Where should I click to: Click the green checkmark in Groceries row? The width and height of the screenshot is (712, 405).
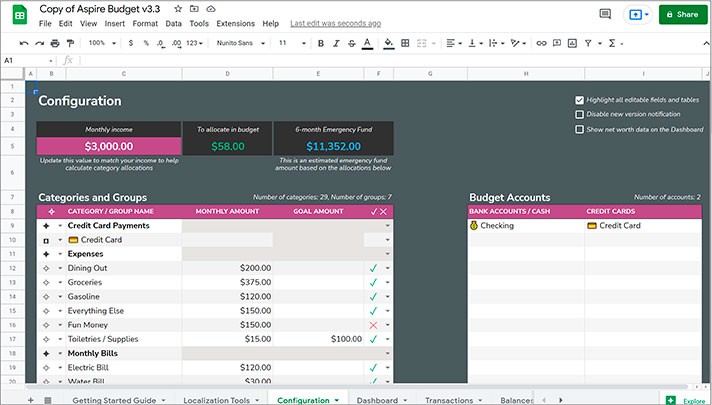[373, 282]
